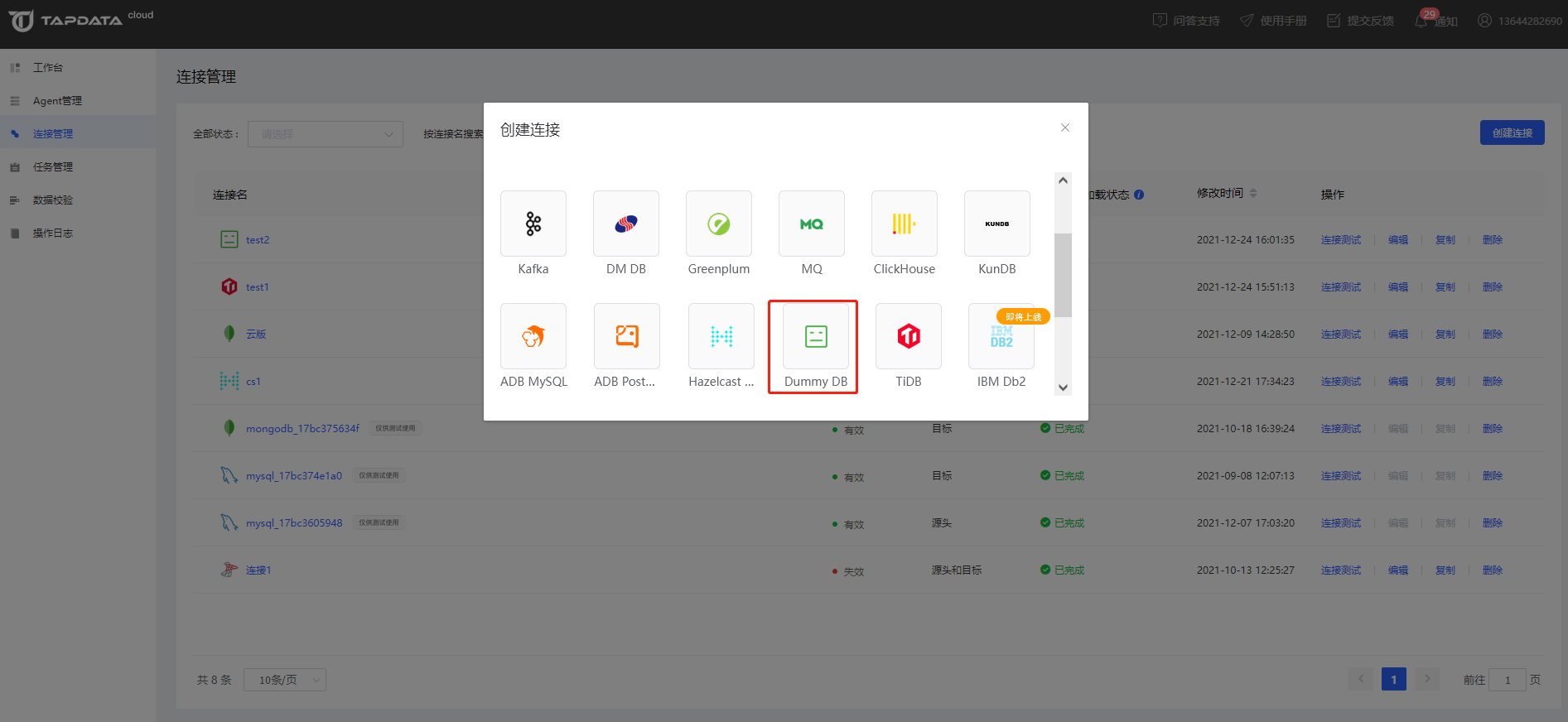Pick the TiDB database icon
This screenshot has height=722, width=1568.
pos(909,336)
